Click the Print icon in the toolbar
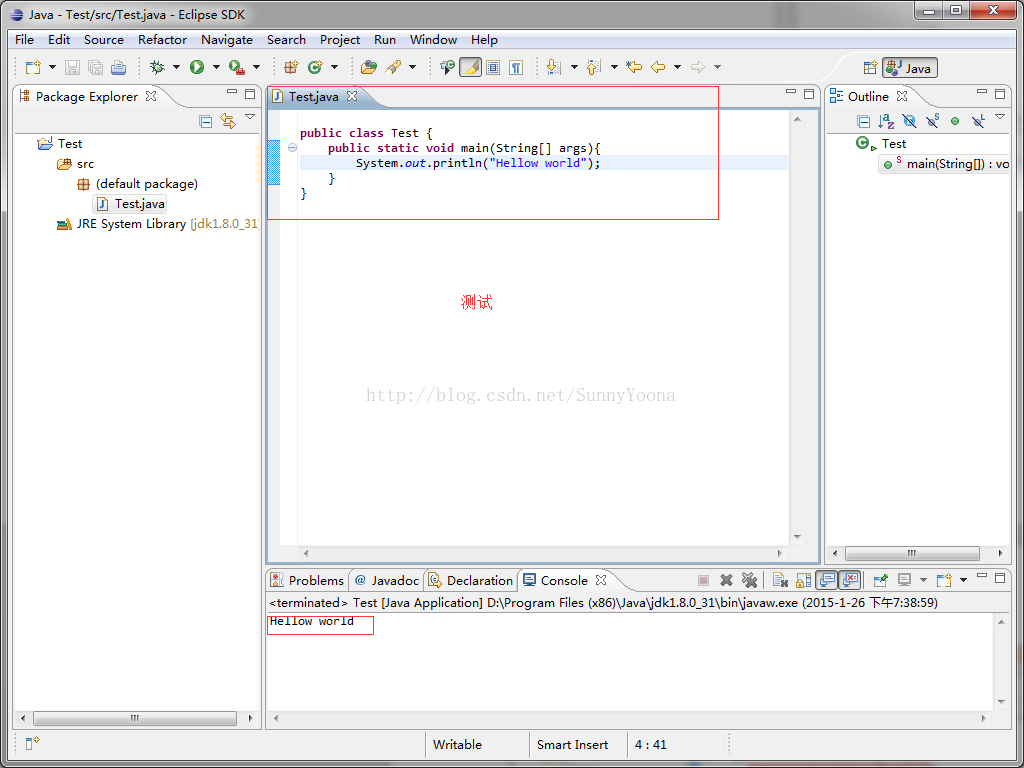Image resolution: width=1024 pixels, height=768 pixels. point(118,67)
